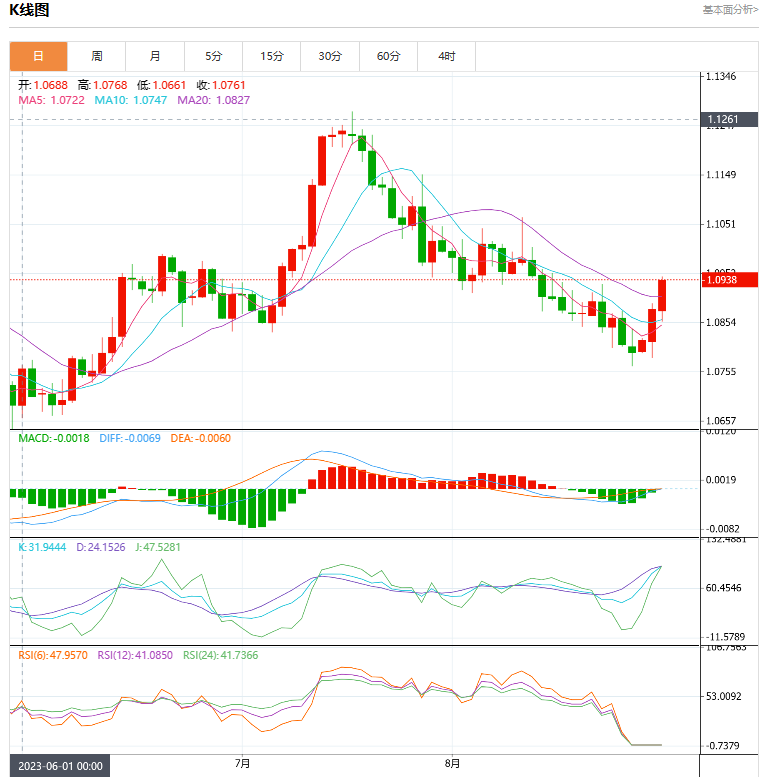Click the 1.0755 price axis label
Screen dimensions: 759x777
[721, 372]
